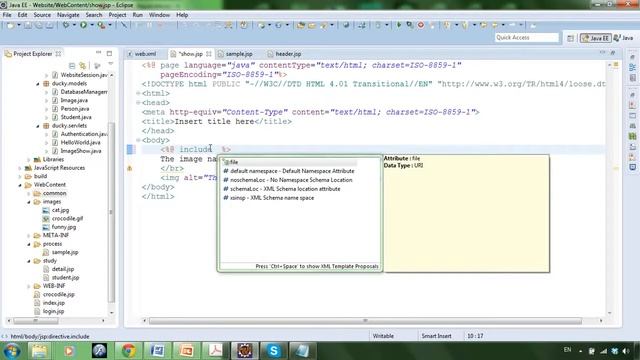This screenshot has height=360, width=640.
Task: Select login.jsp in WebContent
Action: [53, 311]
